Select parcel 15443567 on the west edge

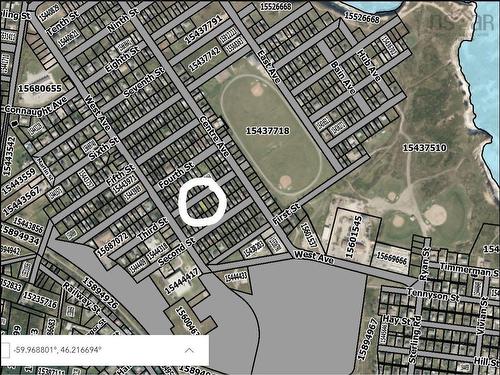(21, 201)
